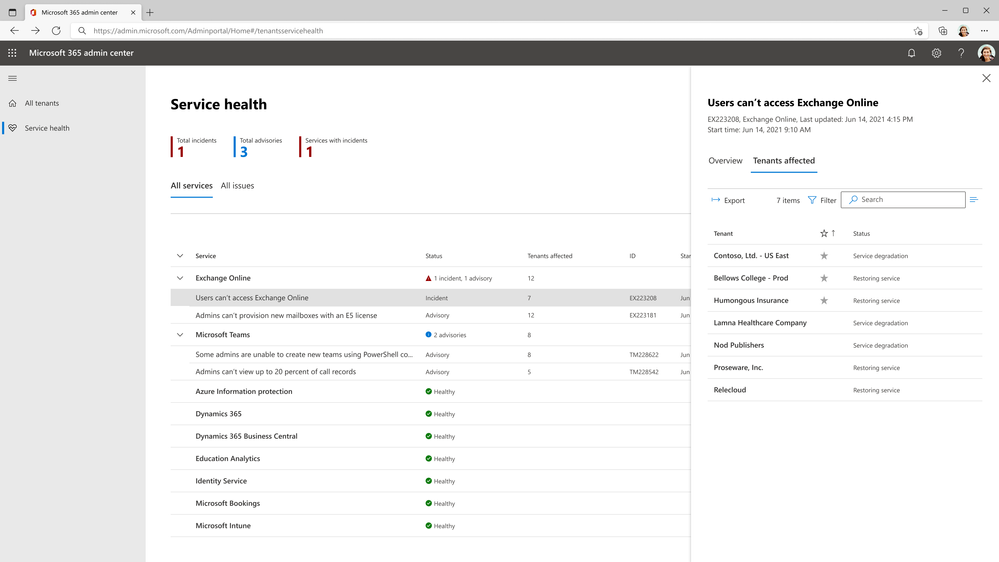Click the Tenant column header

[x=723, y=234]
